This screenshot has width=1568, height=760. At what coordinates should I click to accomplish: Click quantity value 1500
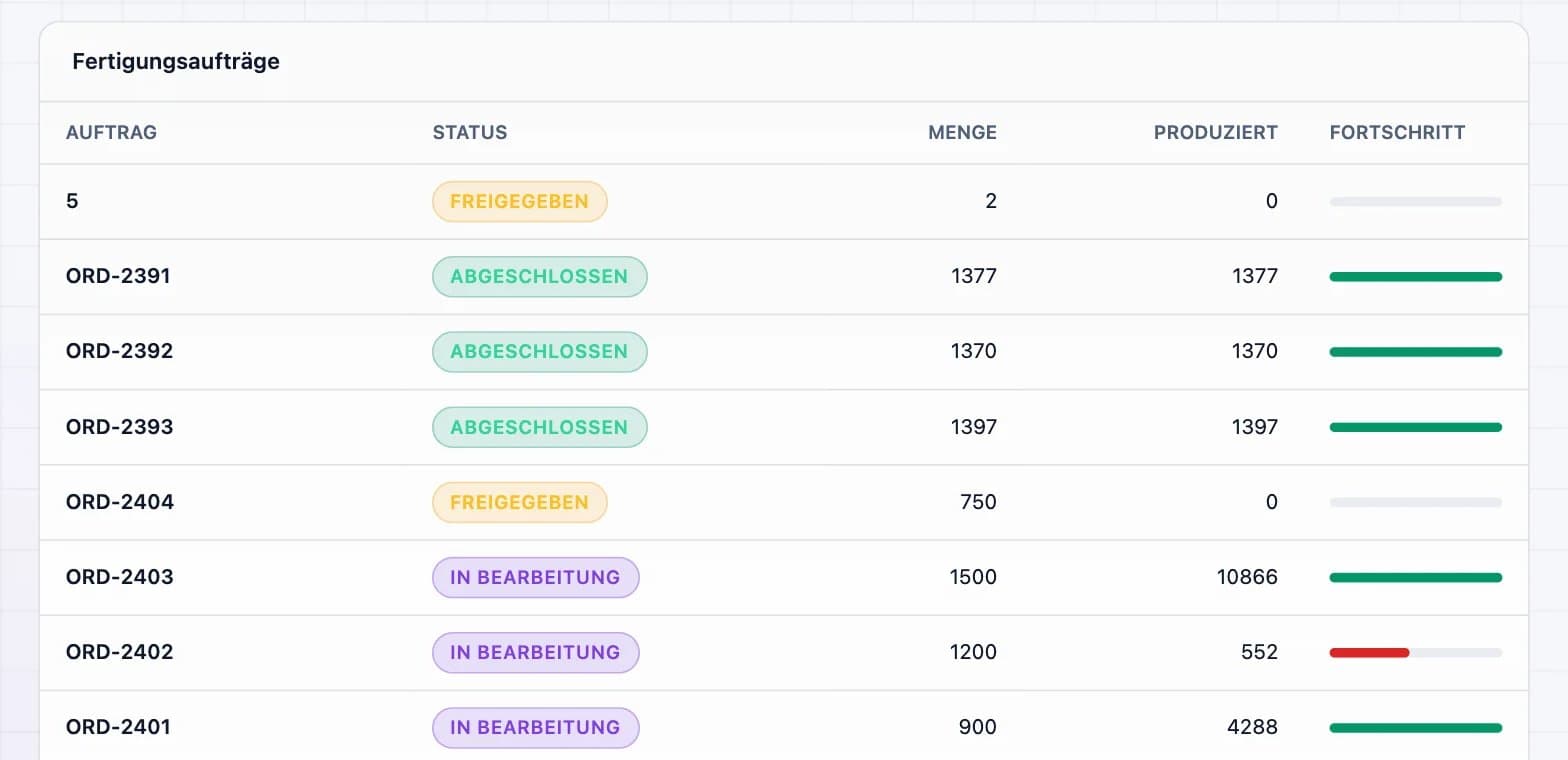coord(974,577)
